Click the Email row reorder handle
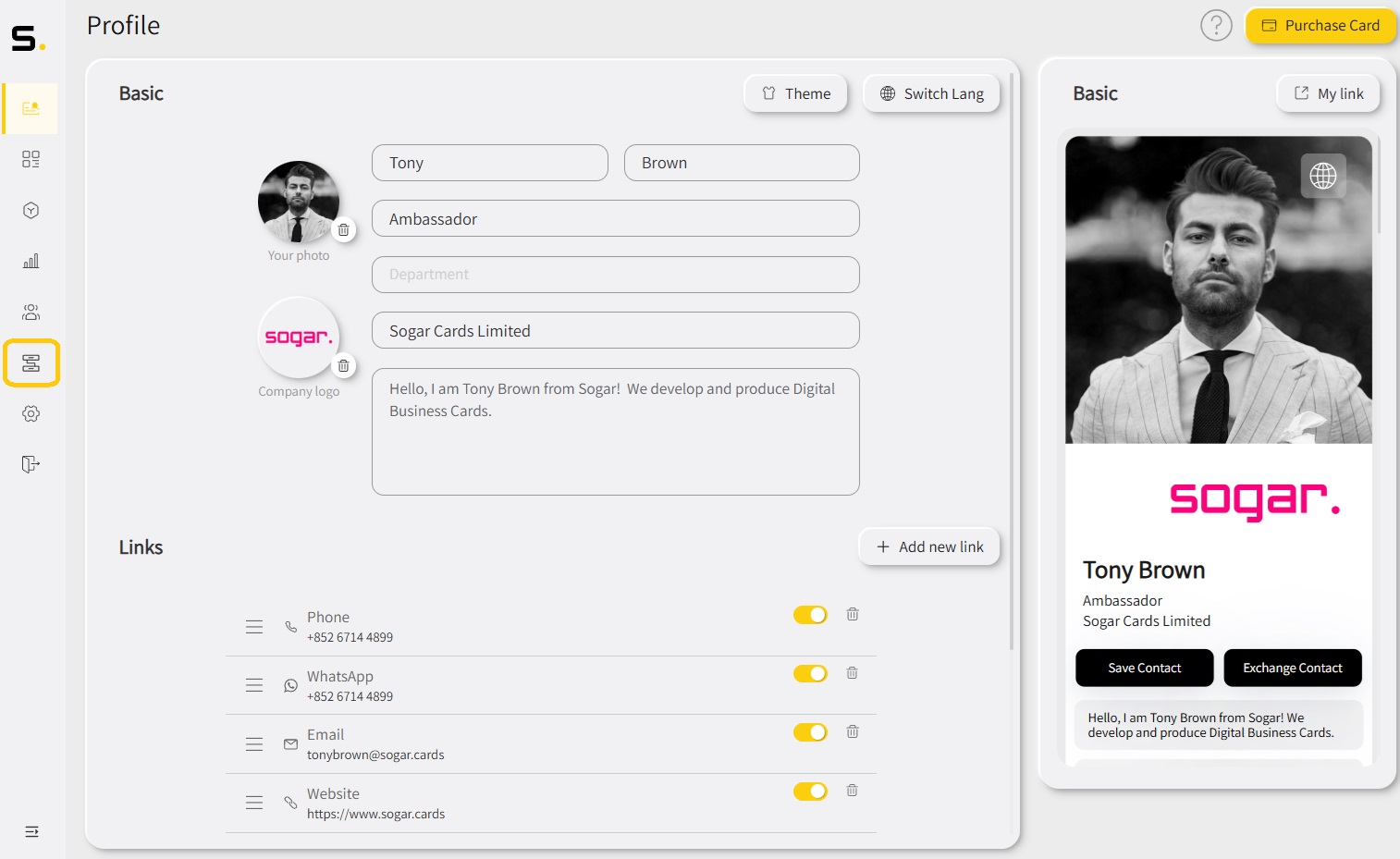The image size is (1400, 859). (254, 744)
